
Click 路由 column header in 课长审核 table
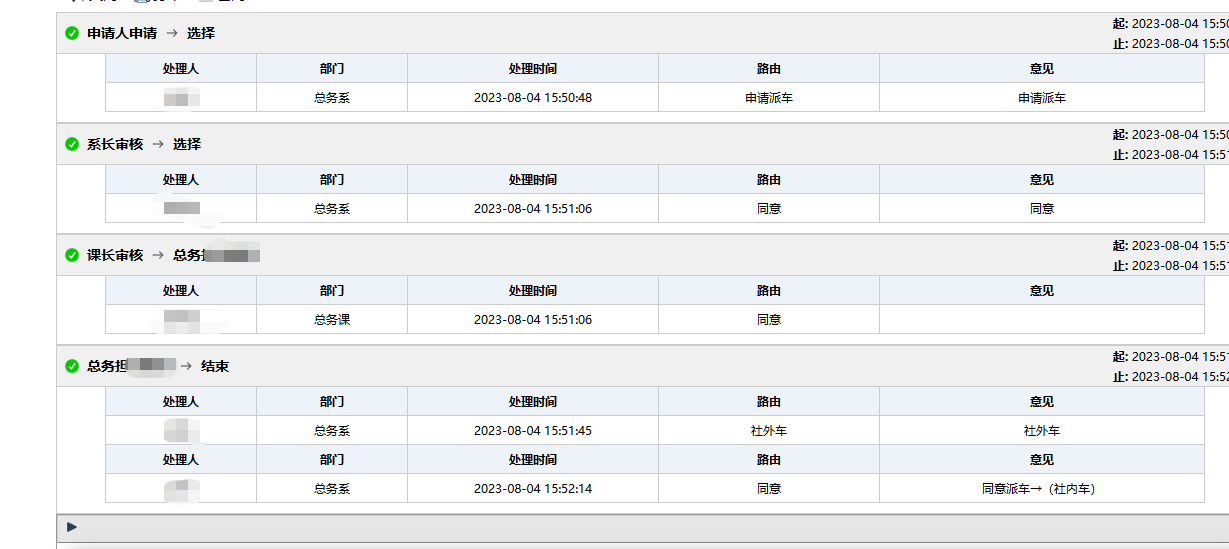pos(768,291)
